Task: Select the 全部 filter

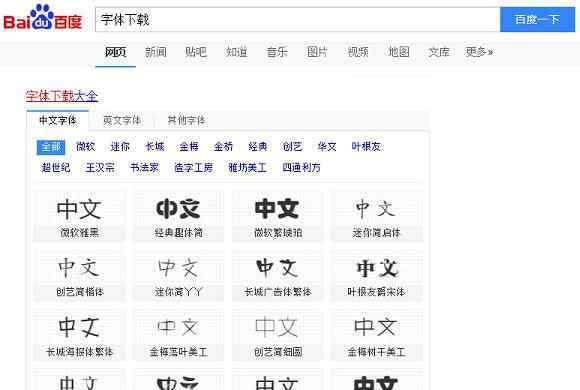Action: pos(51,147)
